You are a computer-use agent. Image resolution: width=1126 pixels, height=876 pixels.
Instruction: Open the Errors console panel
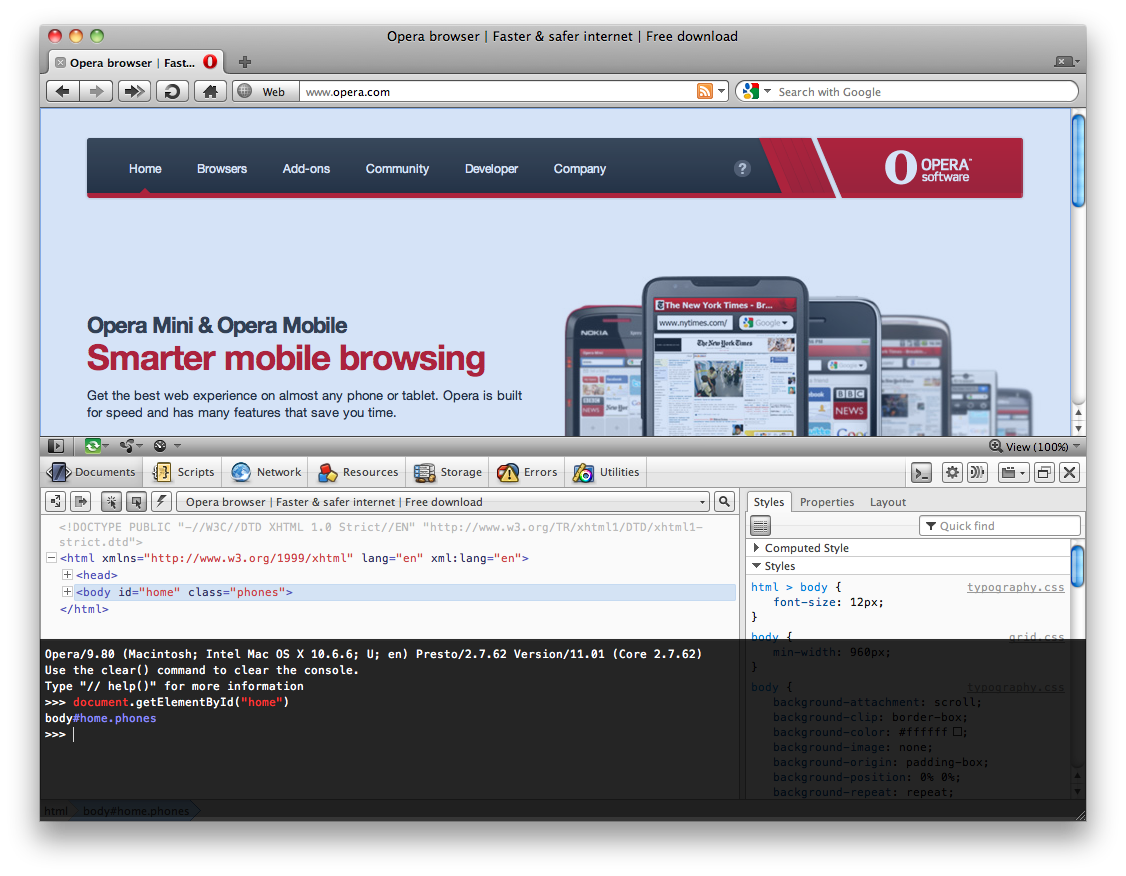527,472
